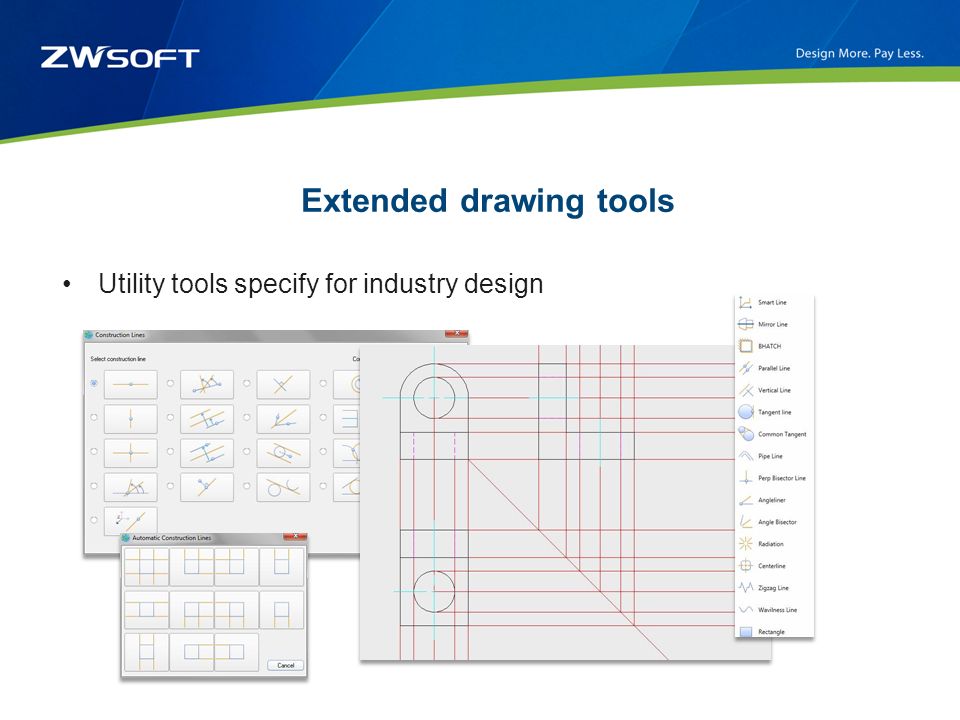Select the radio beside the vertical line option
The width and height of the screenshot is (960, 720).
tap(94, 417)
